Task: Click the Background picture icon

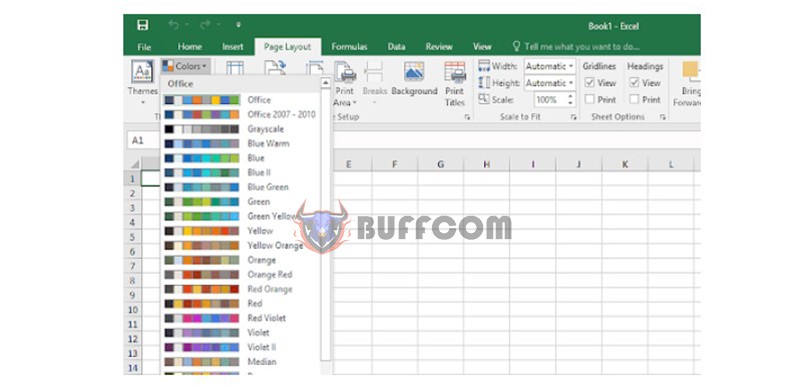Action: pos(414,71)
